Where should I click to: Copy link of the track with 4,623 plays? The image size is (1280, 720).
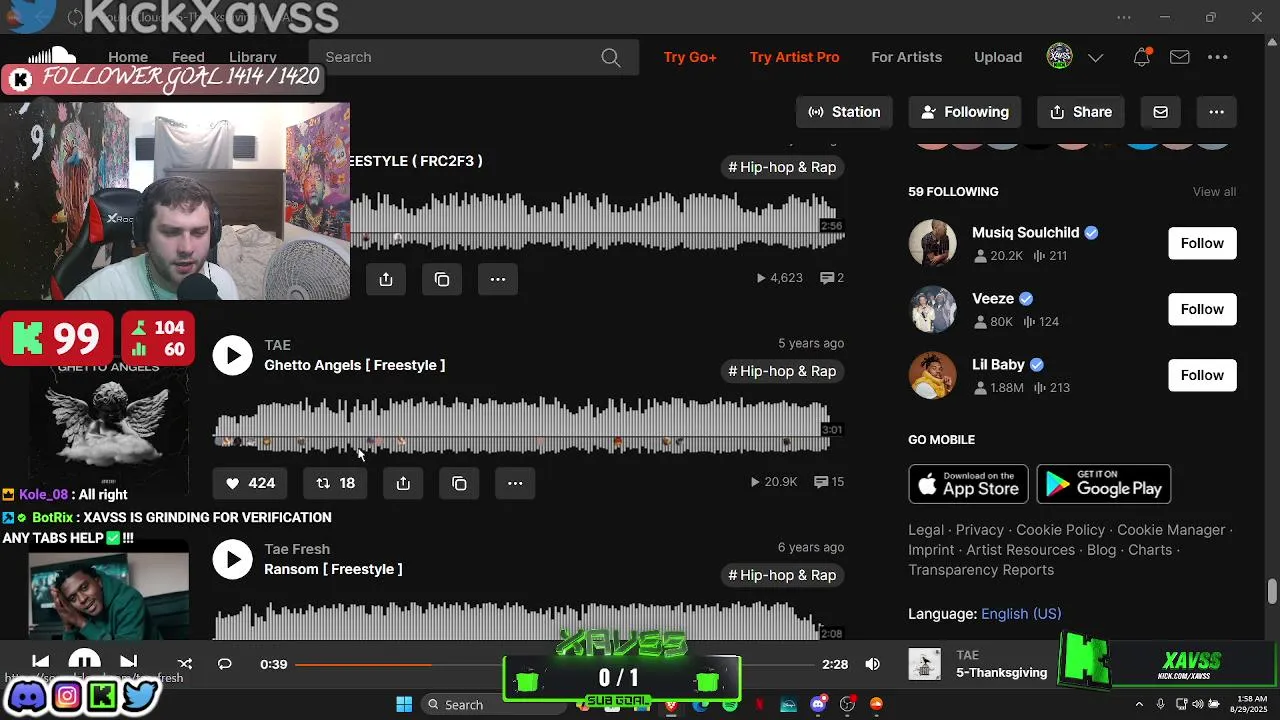[x=442, y=279]
